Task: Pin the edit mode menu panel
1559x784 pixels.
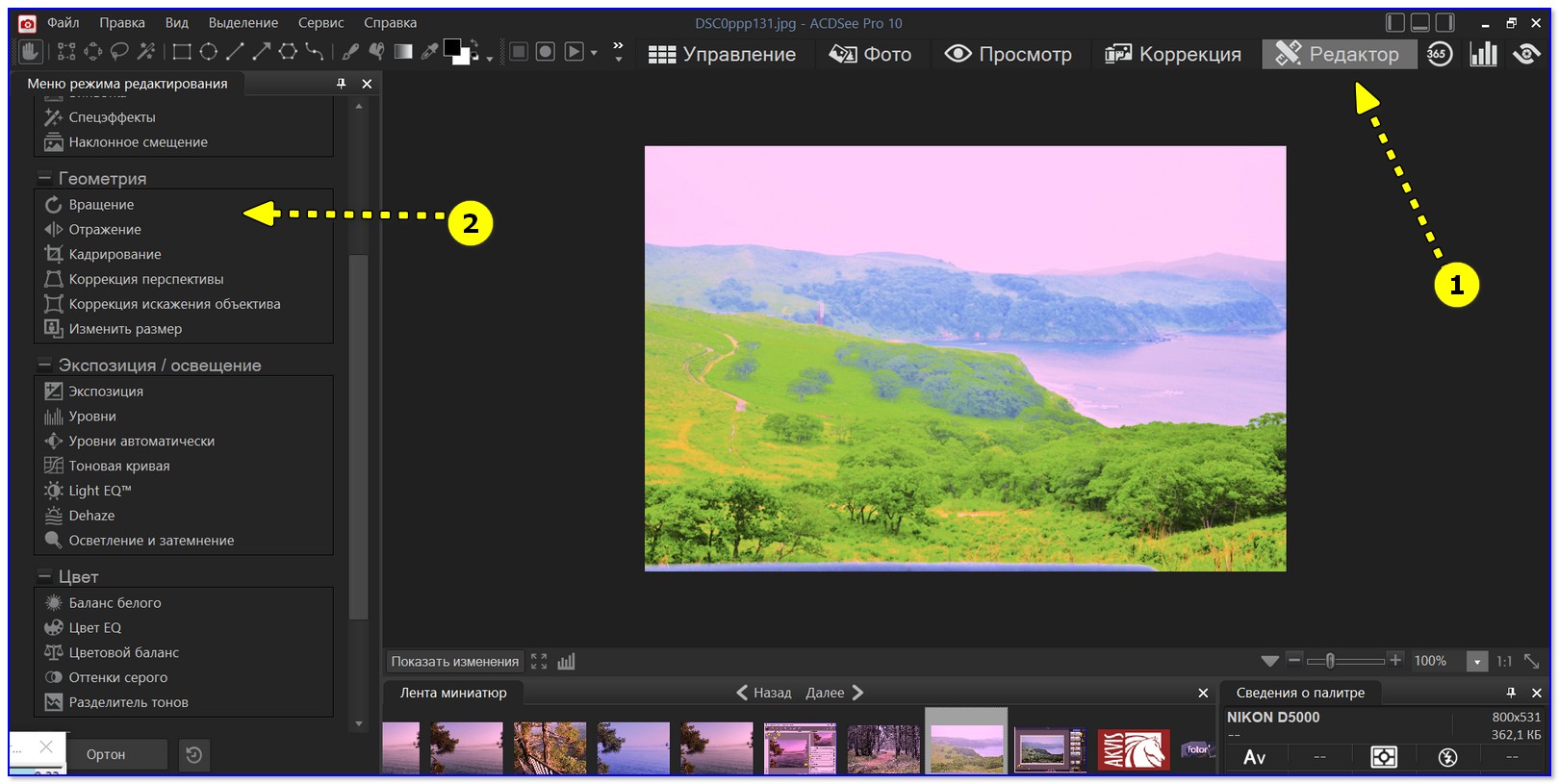Action: click(341, 84)
